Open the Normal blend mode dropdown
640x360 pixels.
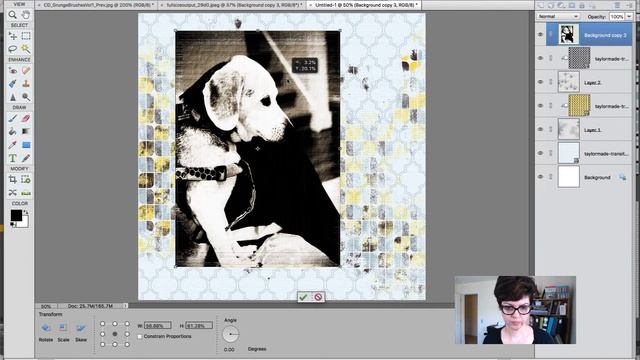[558, 16]
